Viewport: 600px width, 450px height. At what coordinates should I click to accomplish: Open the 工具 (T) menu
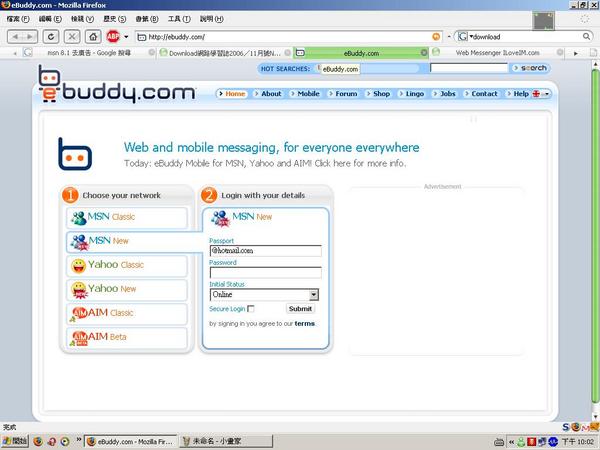pos(179,19)
